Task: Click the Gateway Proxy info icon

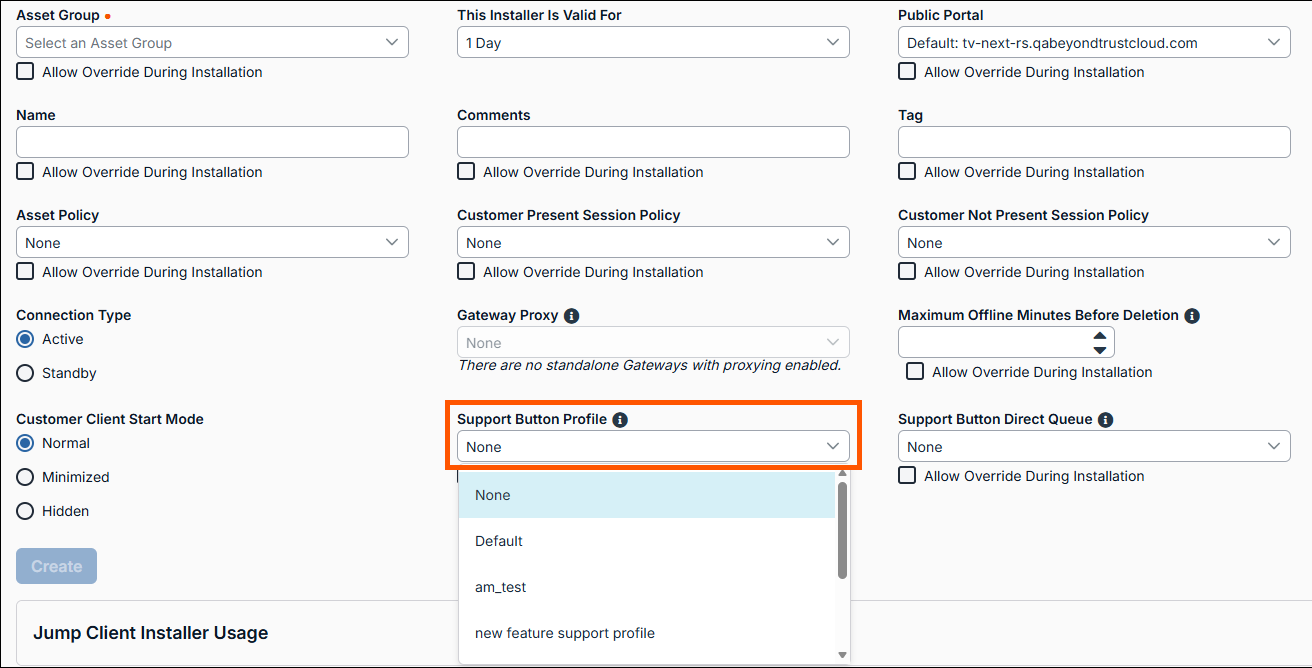Action: coord(572,316)
